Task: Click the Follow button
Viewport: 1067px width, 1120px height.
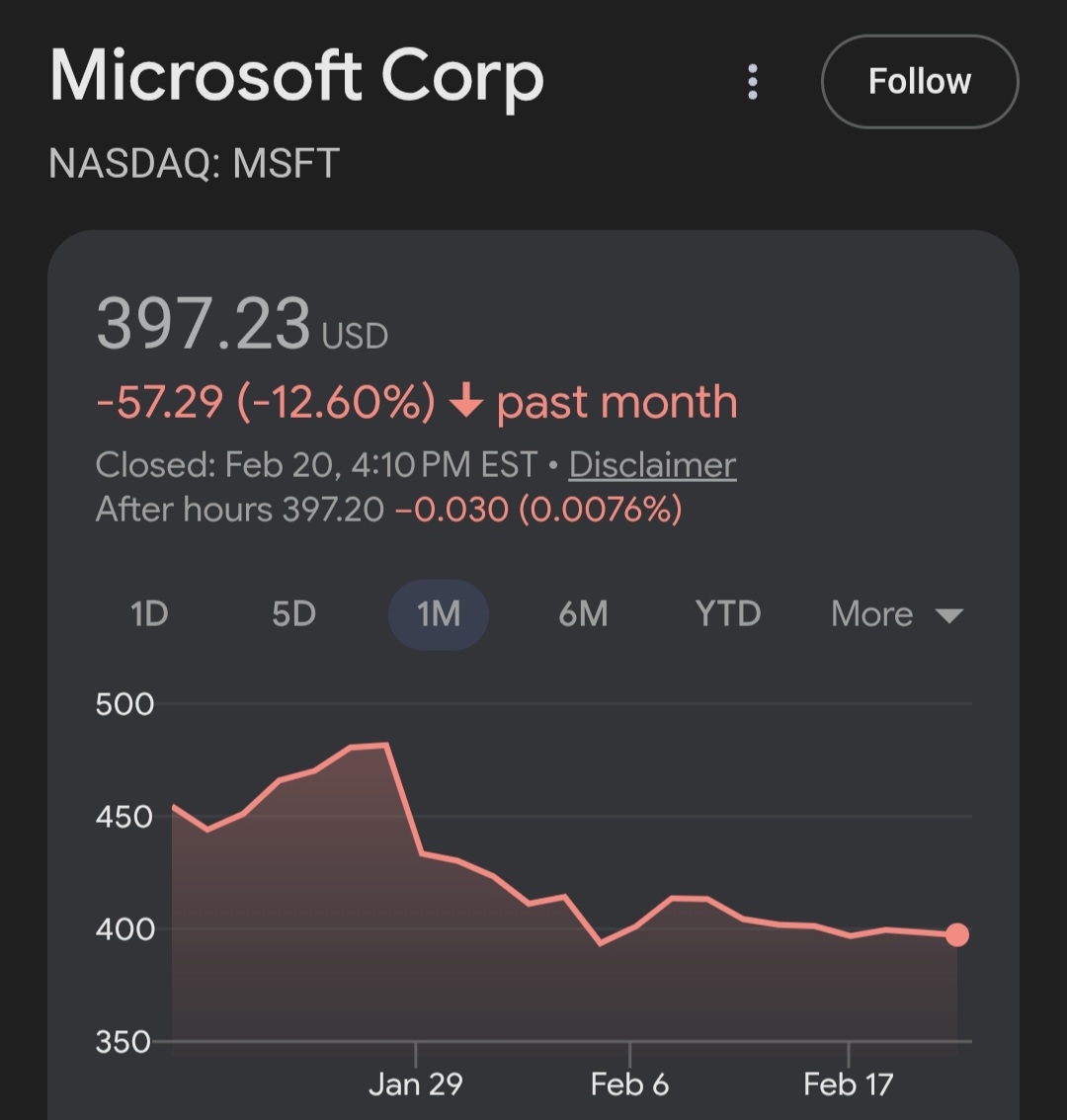Action: 919,82
